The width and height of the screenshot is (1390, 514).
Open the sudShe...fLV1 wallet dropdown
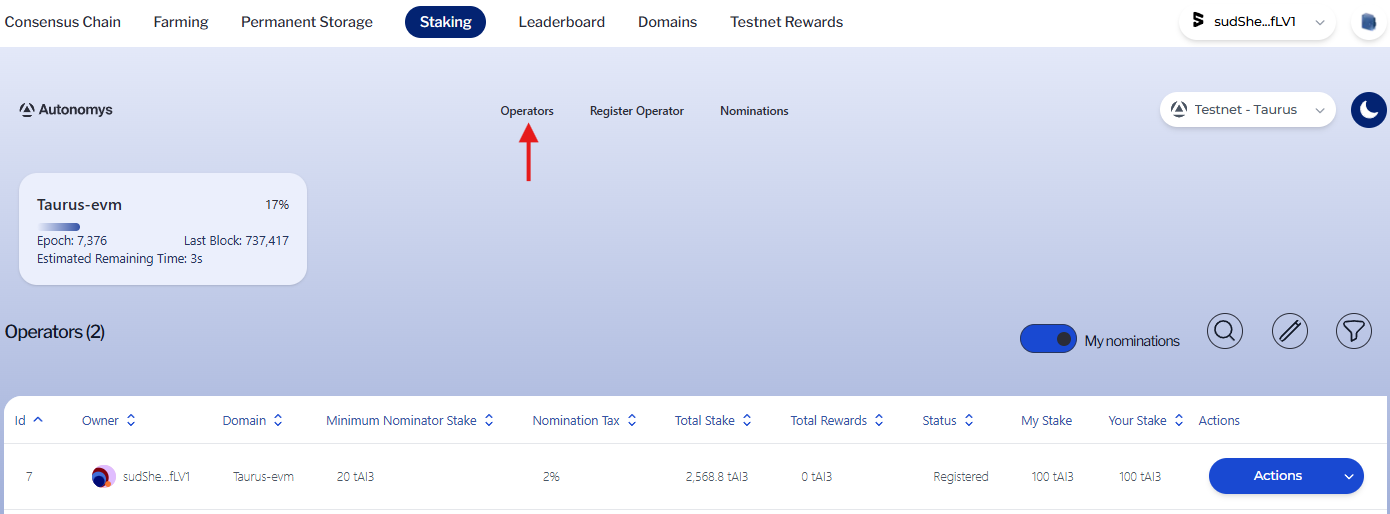[x=1258, y=22]
